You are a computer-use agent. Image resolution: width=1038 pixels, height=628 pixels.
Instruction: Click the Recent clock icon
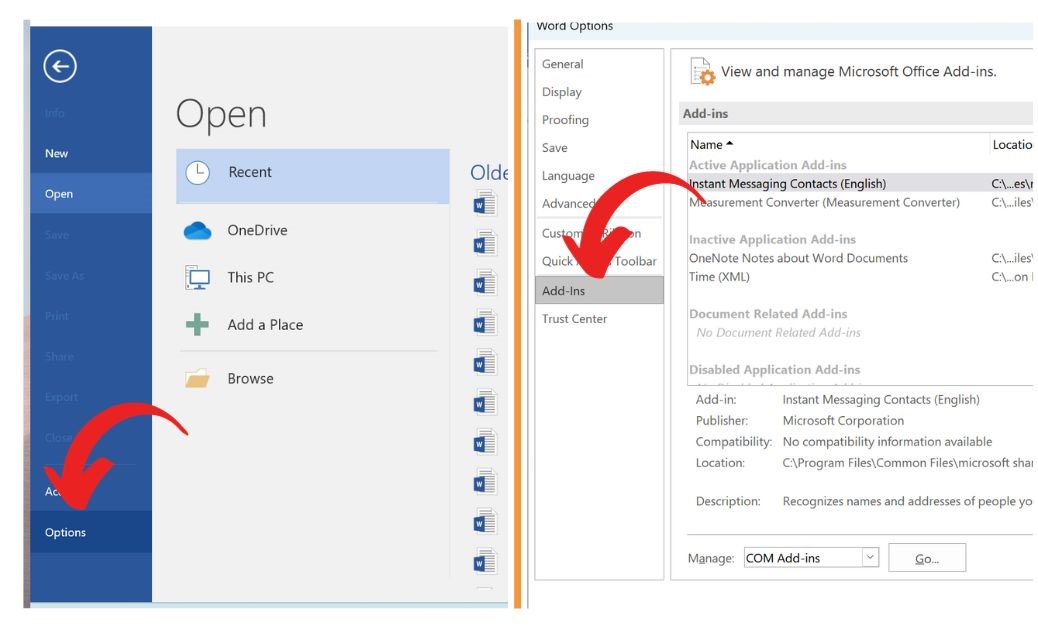197,173
